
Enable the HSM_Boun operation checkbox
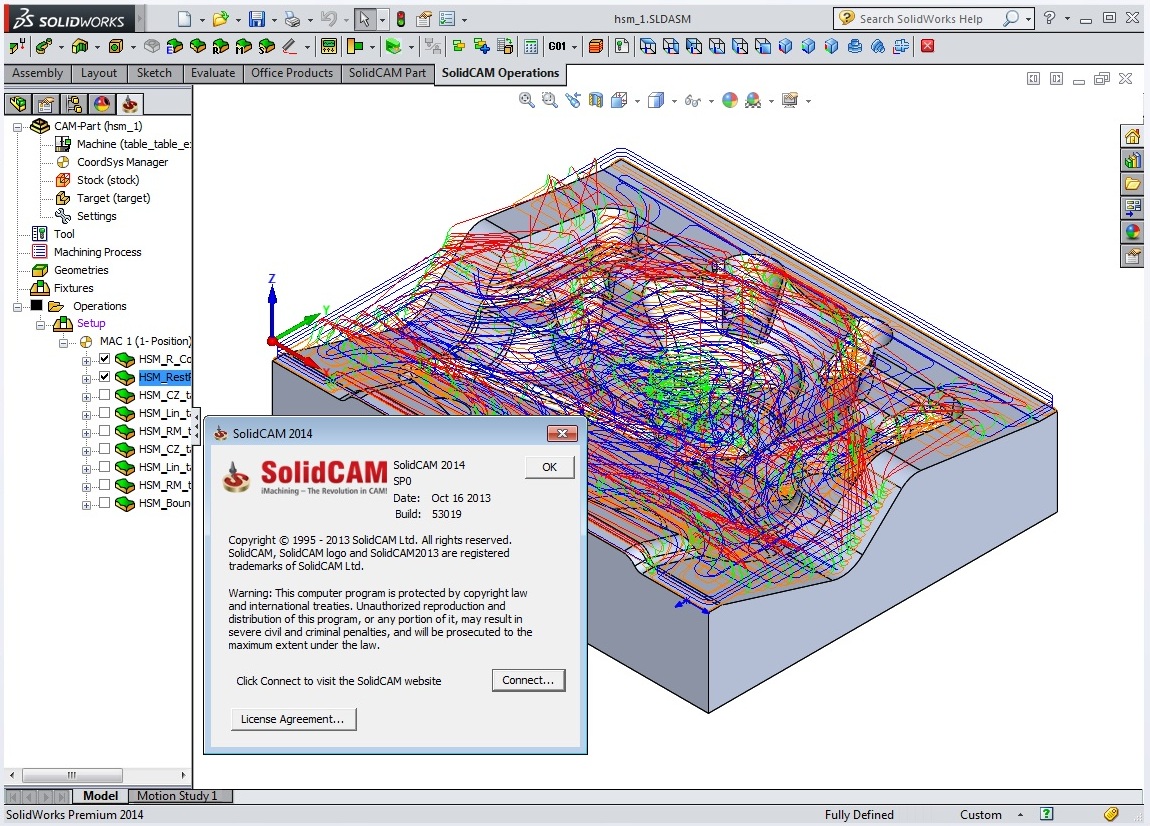[x=104, y=503]
